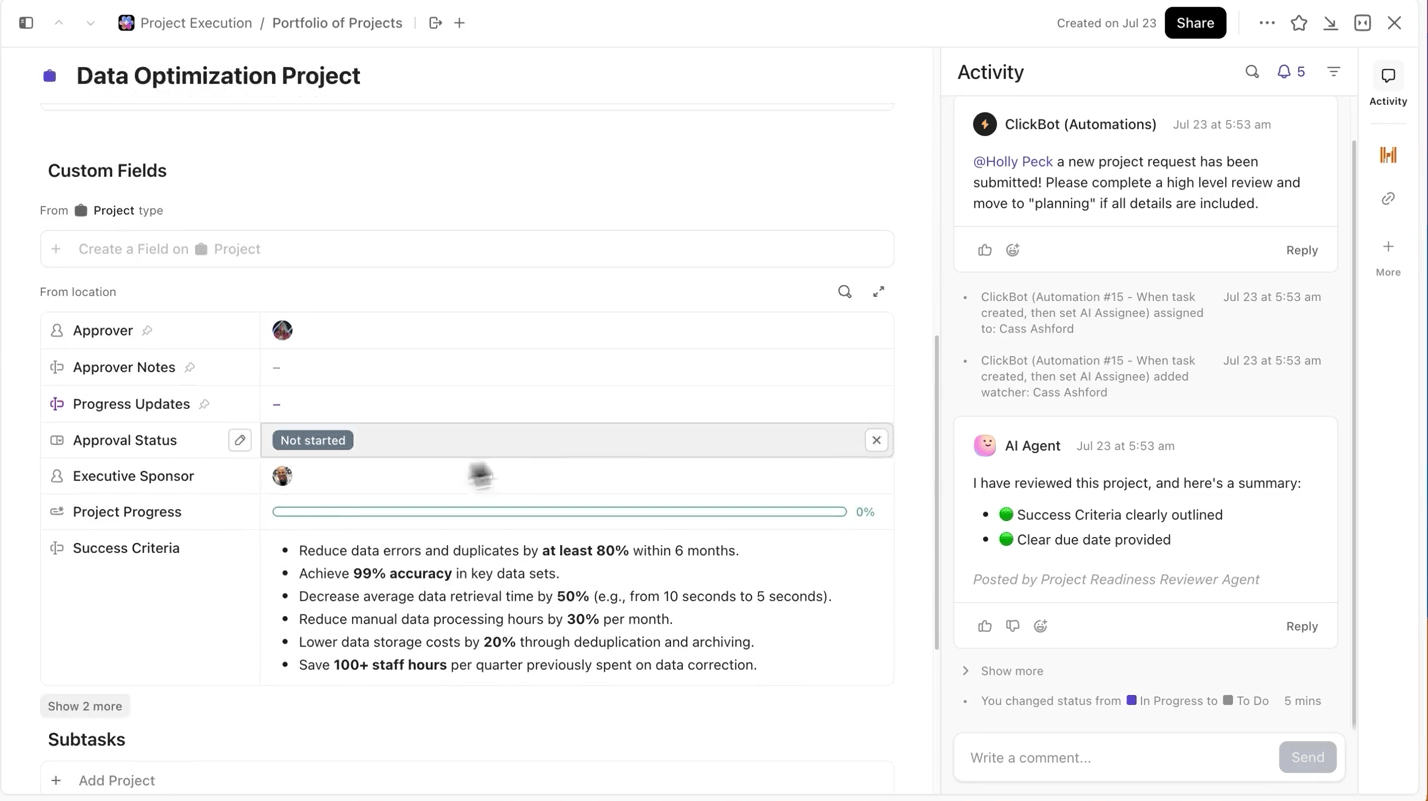Open the Activity tab in the right sidebar
The height and width of the screenshot is (801, 1428).
[1388, 85]
